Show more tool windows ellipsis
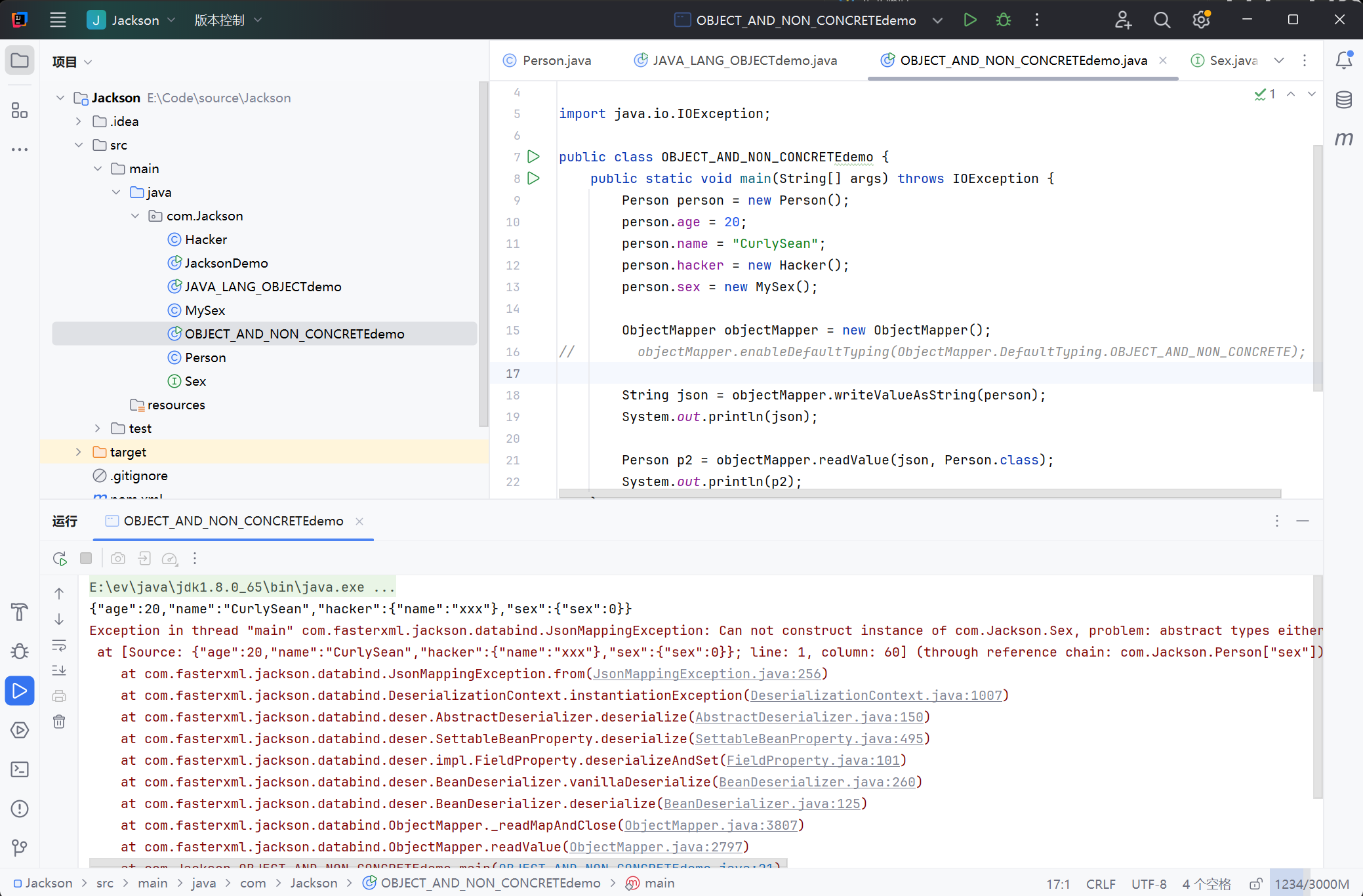 point(20,150)
